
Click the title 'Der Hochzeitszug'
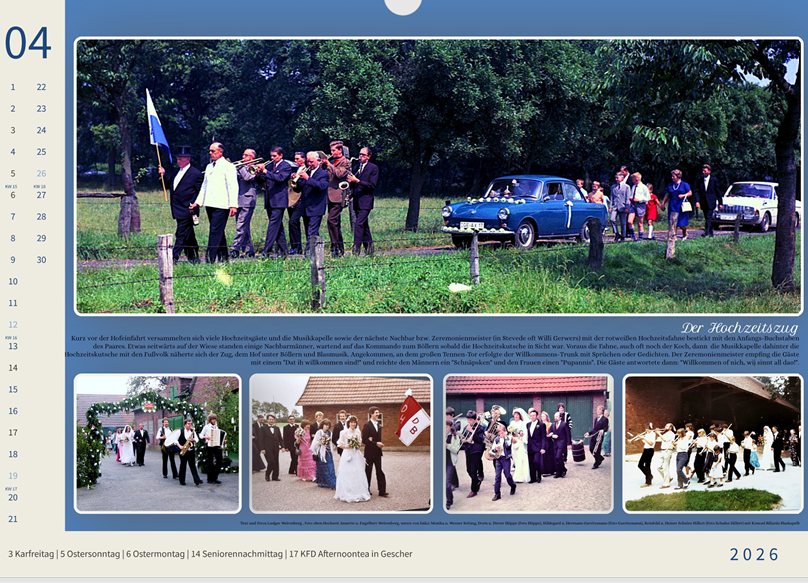740,328
